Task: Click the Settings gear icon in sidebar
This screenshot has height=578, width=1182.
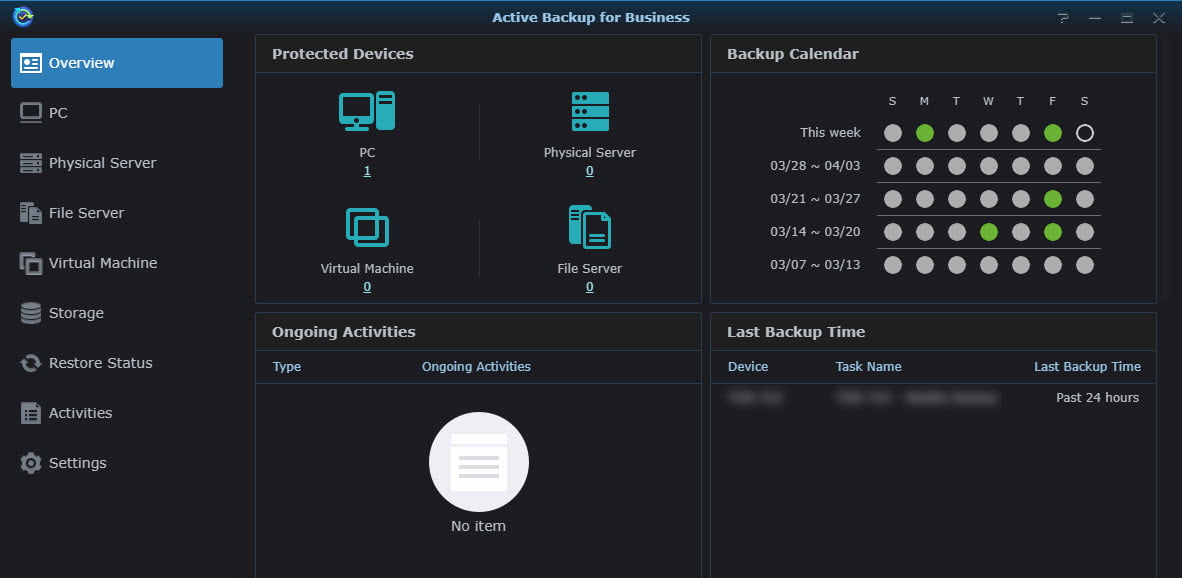Action: coord(31,463)
